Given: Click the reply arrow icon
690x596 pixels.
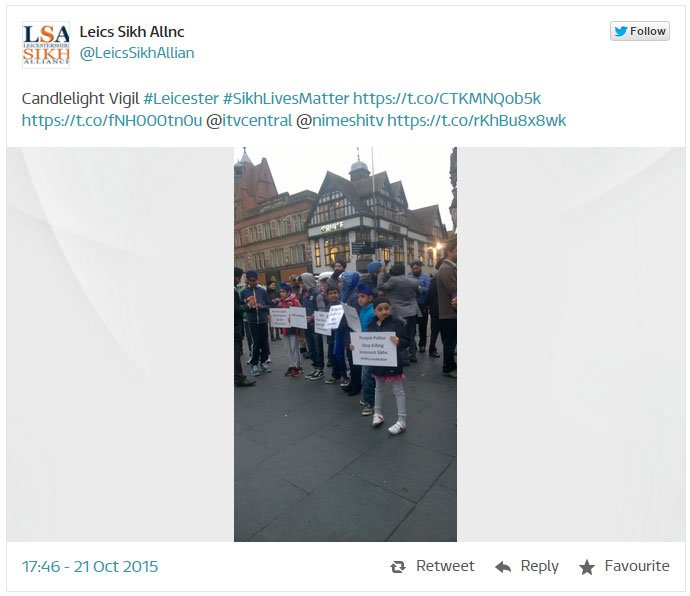Looking at the screenshot, I should coord(503,567).
